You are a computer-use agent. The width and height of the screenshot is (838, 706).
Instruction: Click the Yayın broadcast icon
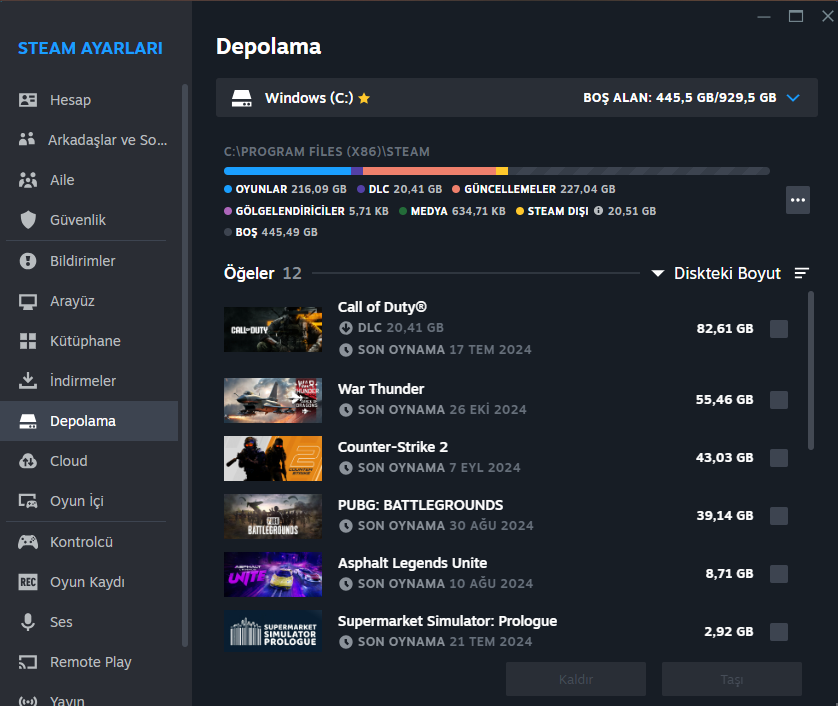point(28,701)
